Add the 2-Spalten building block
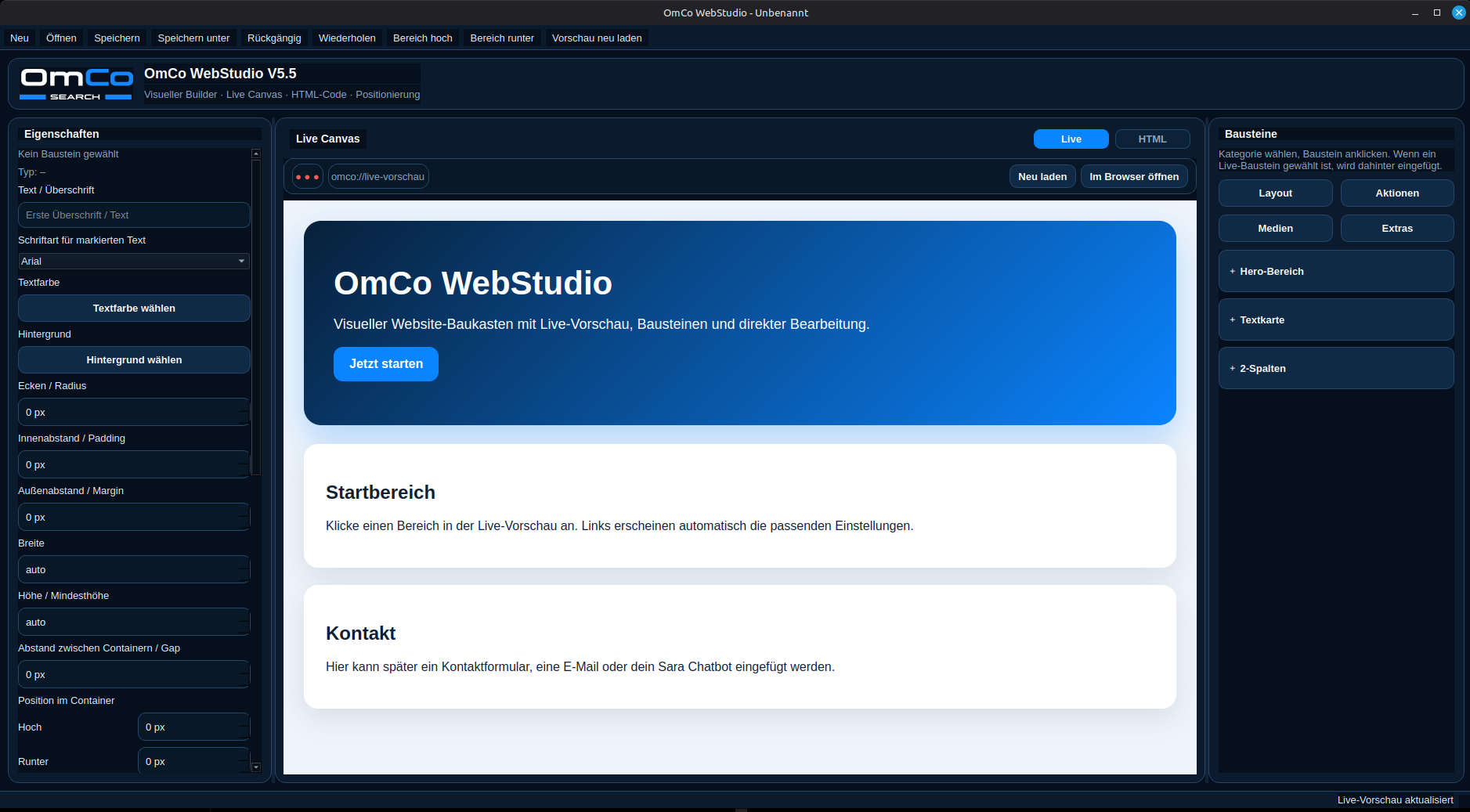This screenshot has width=1470, height=812. click(x=1336, y=368)
